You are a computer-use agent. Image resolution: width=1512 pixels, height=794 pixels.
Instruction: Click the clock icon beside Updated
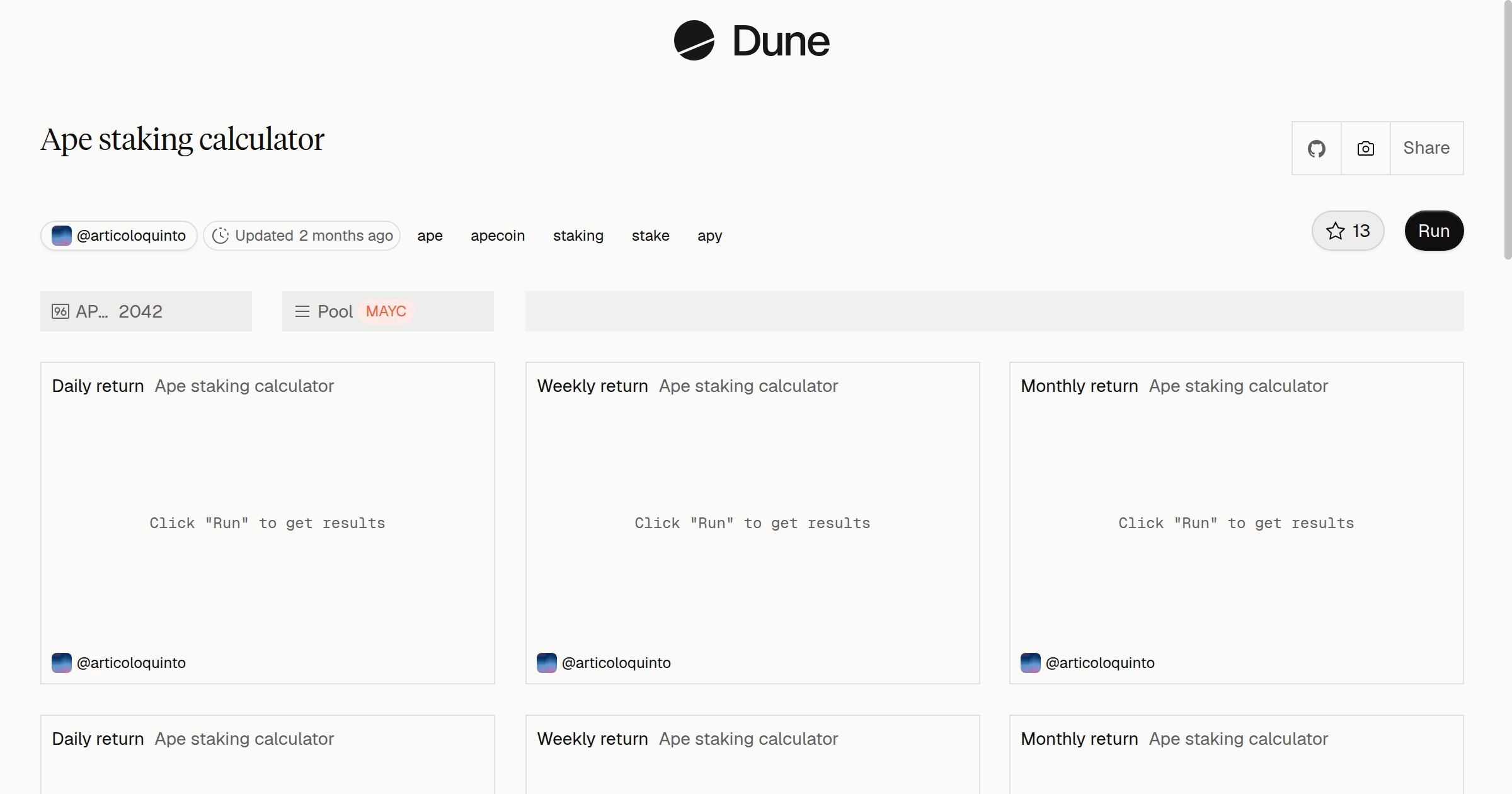point(220,236)
